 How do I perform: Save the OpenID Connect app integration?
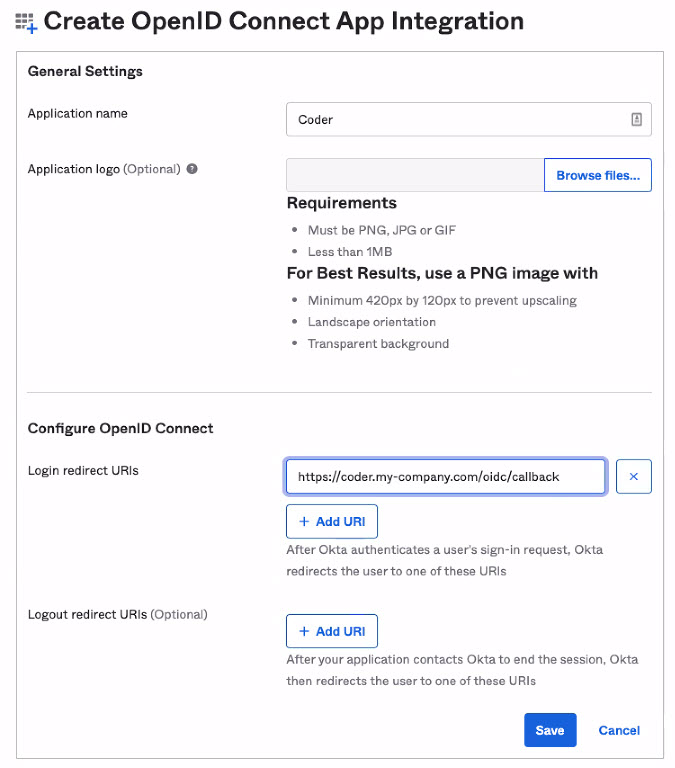pyautogui.click(x=550, y=730)
